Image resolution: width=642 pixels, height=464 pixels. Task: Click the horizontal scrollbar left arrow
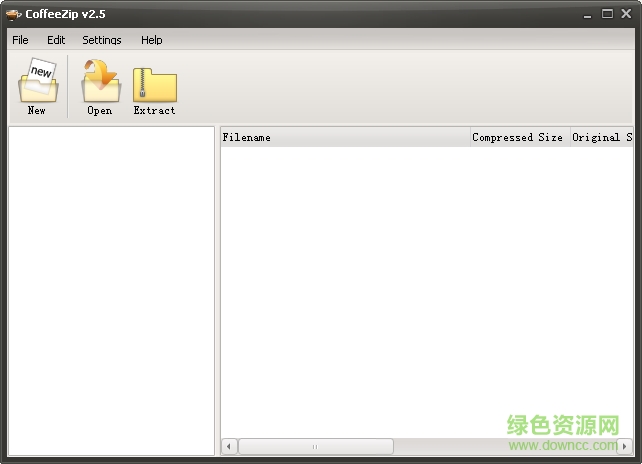(229, 446)
